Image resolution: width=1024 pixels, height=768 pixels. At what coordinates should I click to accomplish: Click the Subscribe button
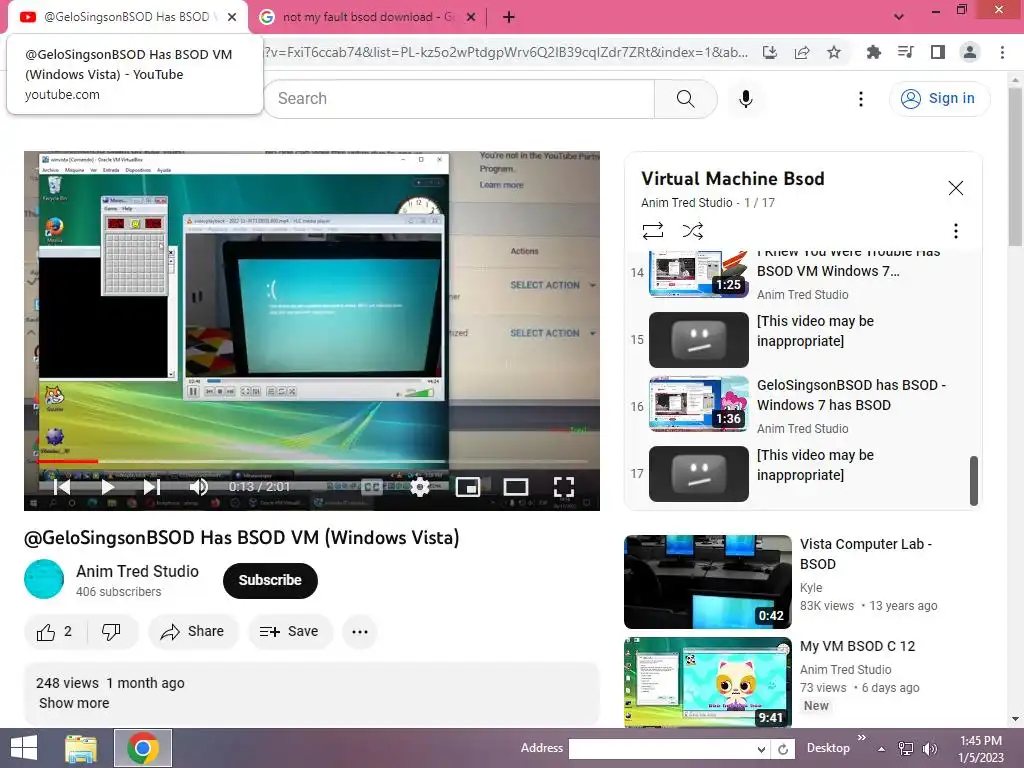[x=270, y=580]
